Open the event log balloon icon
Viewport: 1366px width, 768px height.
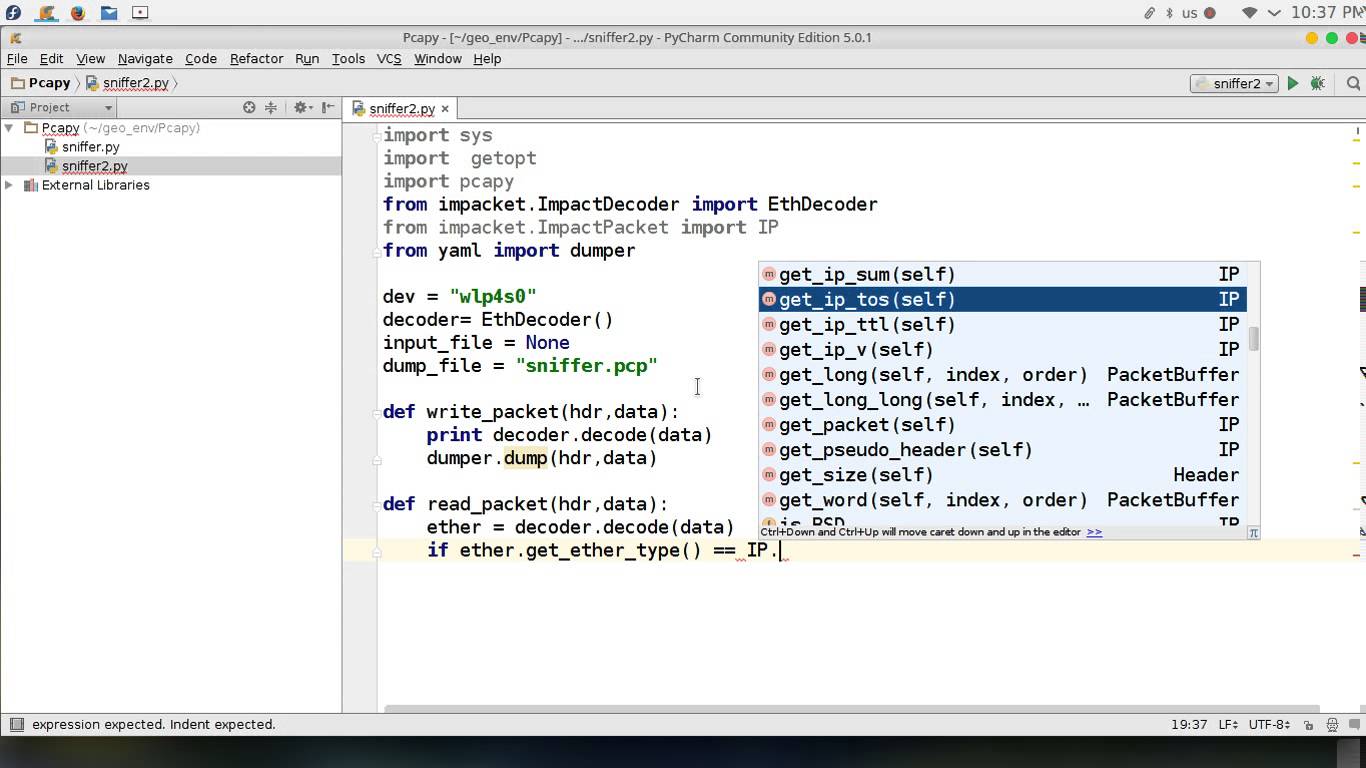point(1354,725)
